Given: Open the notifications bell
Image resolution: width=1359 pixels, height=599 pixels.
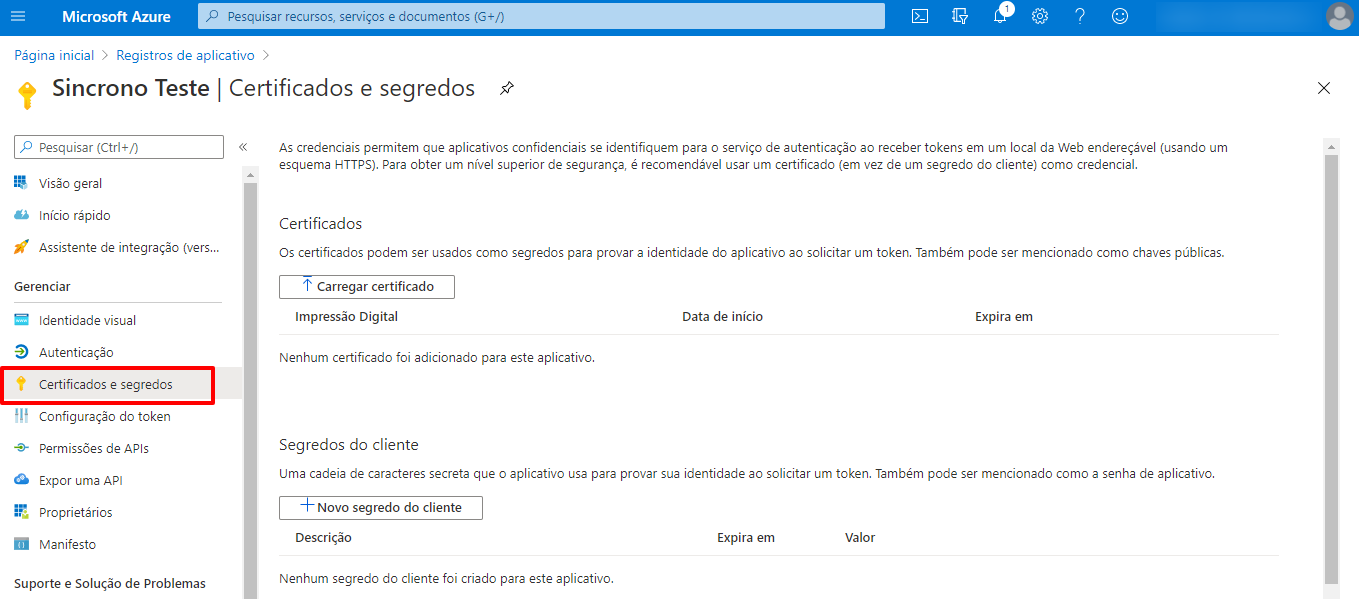Looking at the screenshot, I should click(1000, 16).
